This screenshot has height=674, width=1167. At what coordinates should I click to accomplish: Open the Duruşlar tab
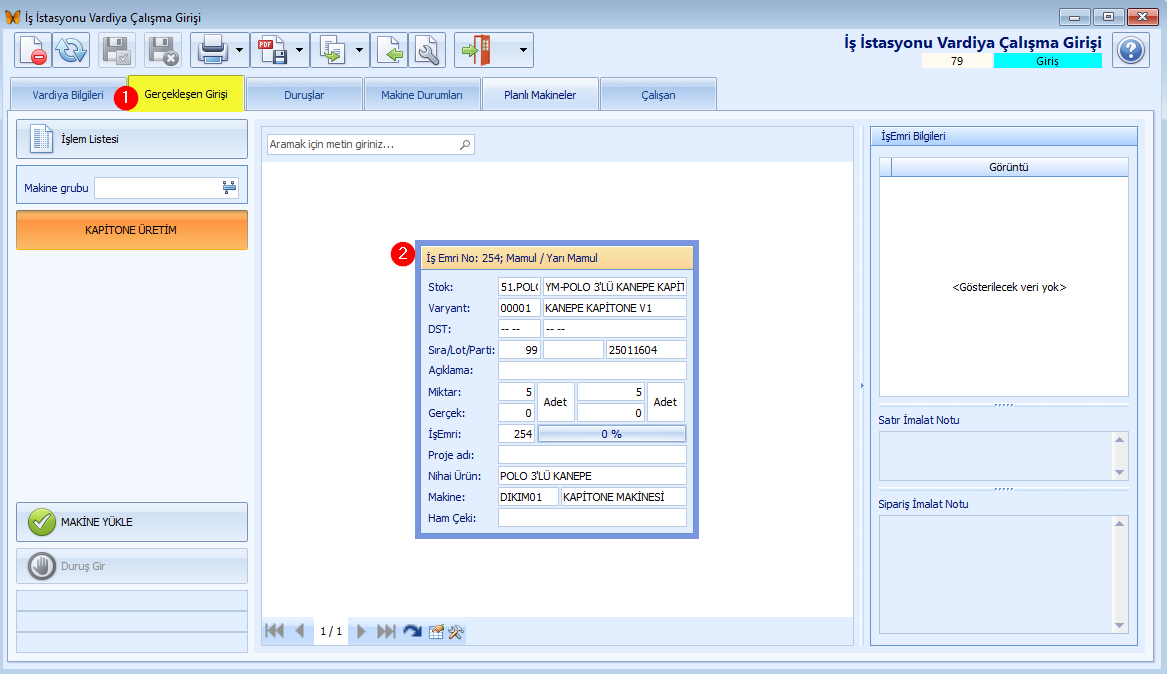click(304, 95)
